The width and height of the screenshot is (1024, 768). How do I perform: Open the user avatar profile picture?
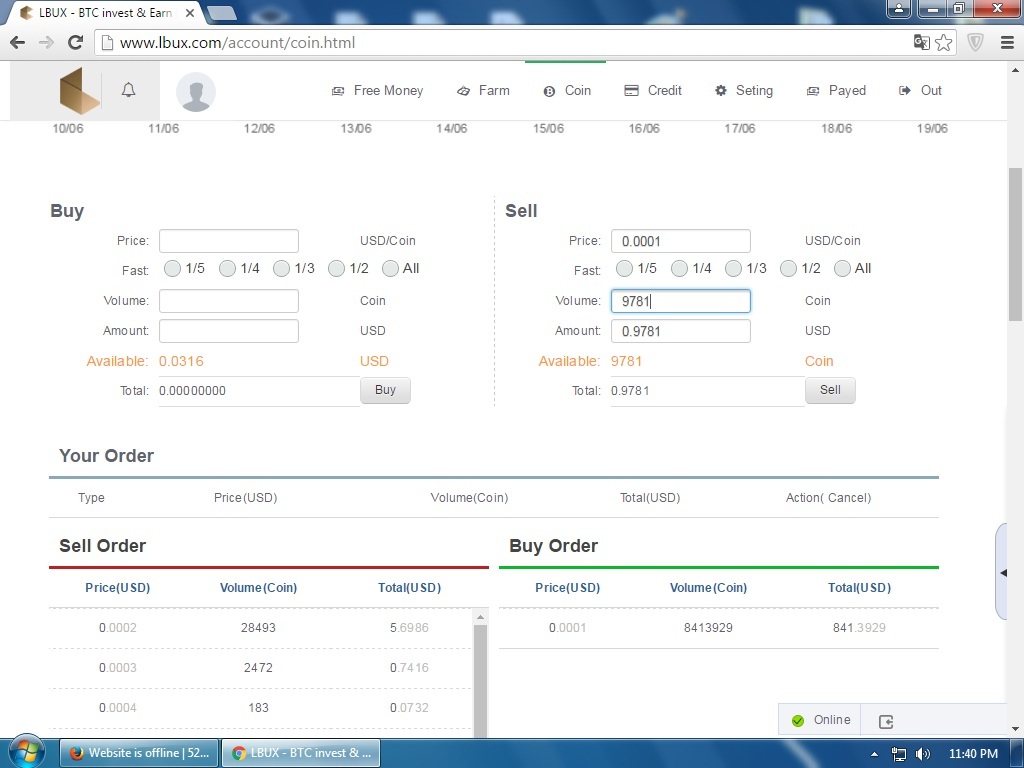196,91
